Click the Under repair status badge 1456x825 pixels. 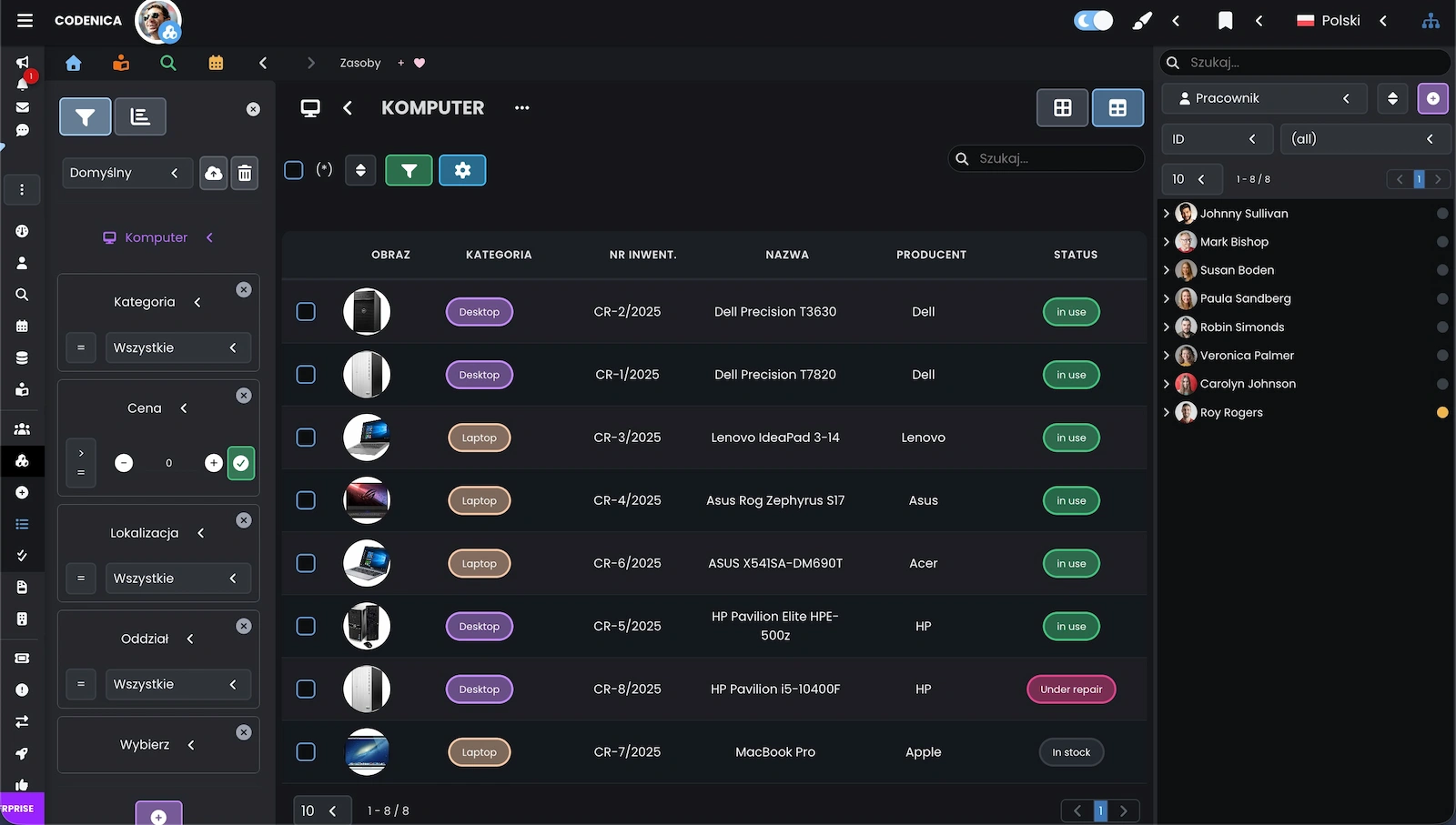(1071, 689)
